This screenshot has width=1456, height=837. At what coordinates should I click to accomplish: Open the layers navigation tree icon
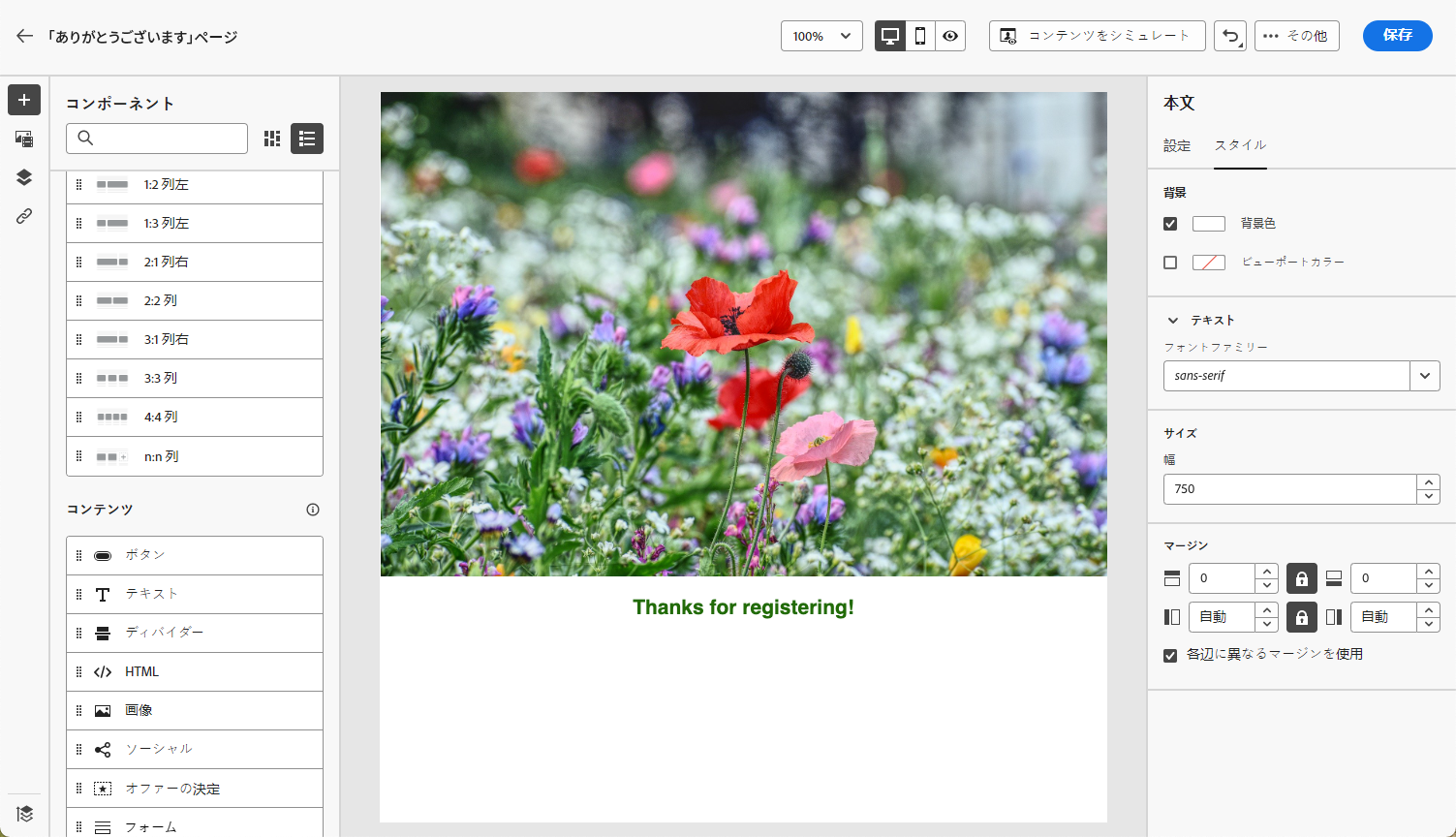[x=24, y=177]
